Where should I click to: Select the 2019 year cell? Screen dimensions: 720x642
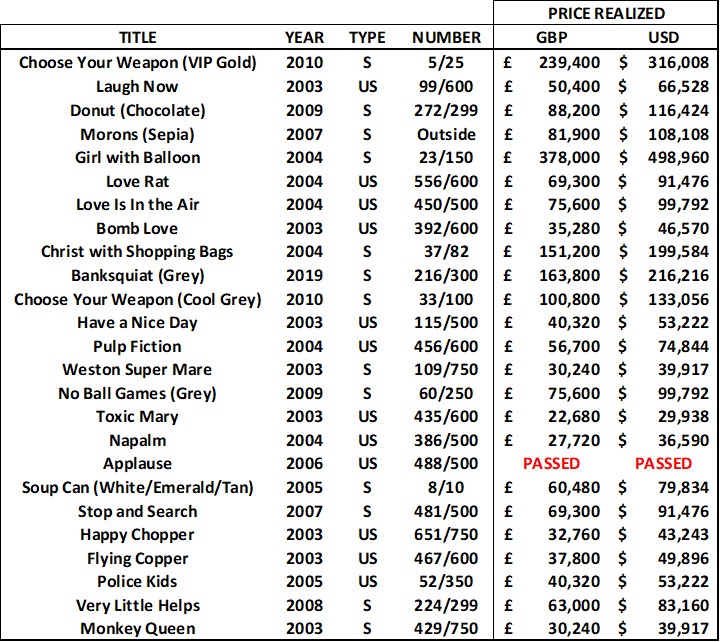coord(304,275)
